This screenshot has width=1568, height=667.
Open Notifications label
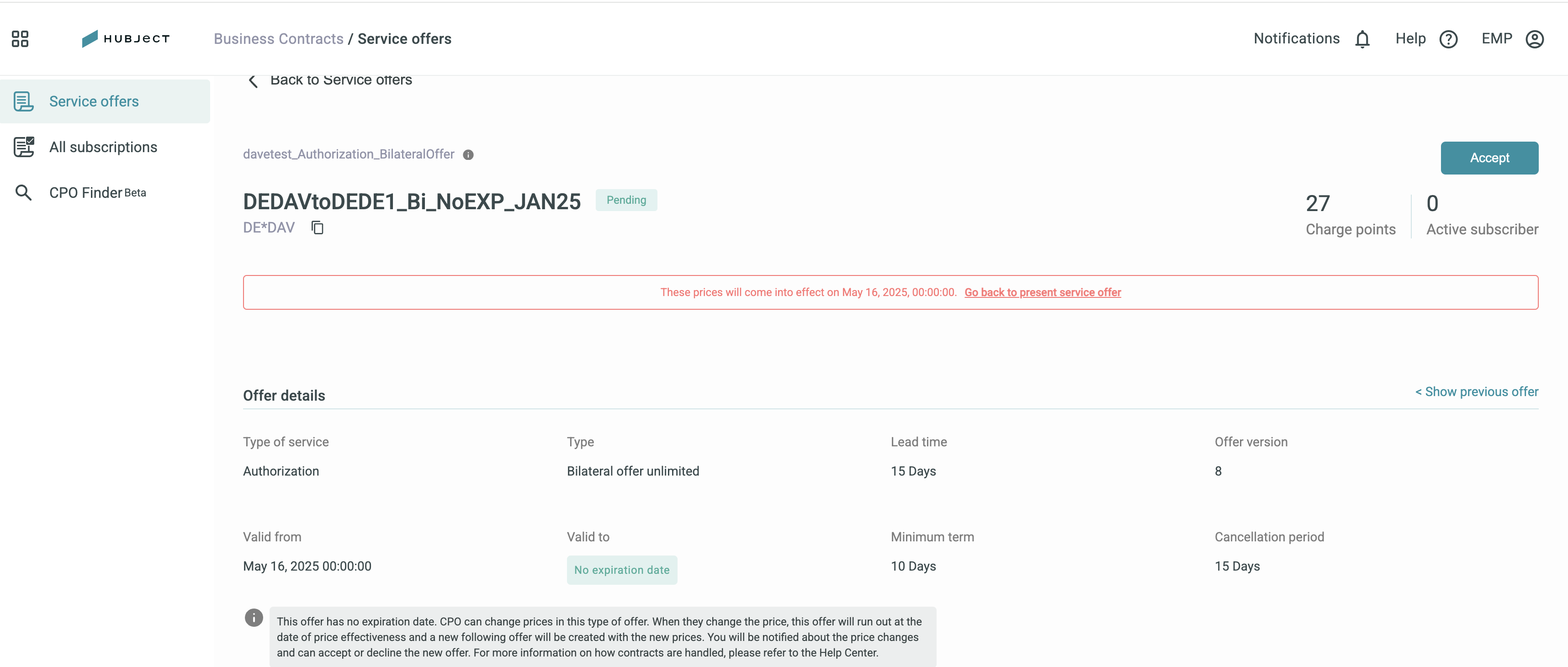pos(1296,39)
